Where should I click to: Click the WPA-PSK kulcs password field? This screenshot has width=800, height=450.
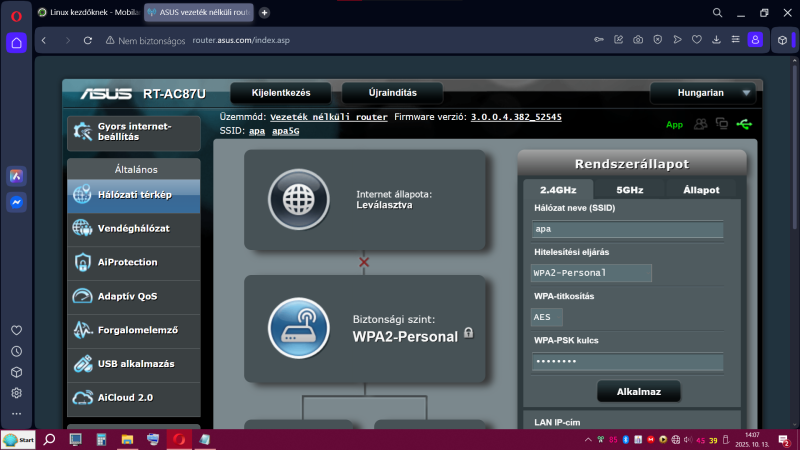tap(628, 362)
